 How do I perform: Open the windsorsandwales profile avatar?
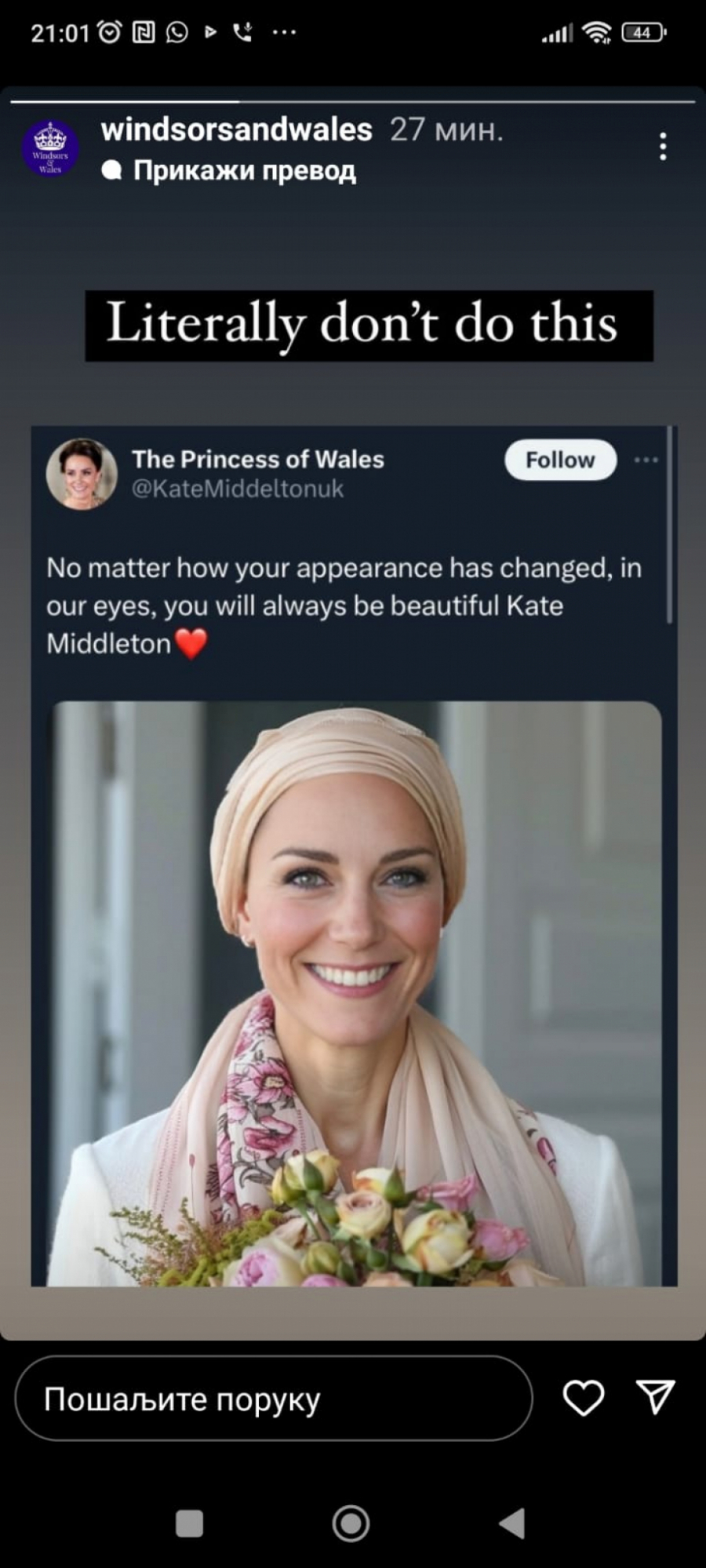pos(50,147)
